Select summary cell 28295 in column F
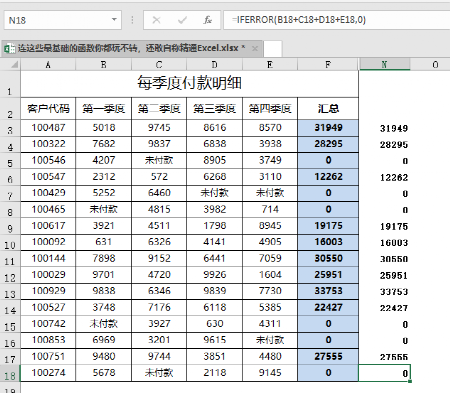The image size is (450, 393). tap(328, 144)
